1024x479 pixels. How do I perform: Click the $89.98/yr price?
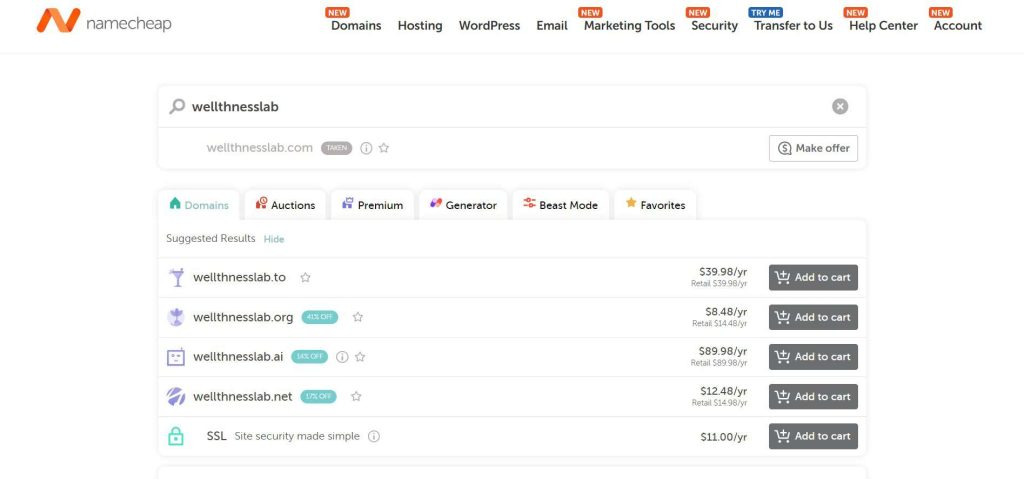pos(723,351)
